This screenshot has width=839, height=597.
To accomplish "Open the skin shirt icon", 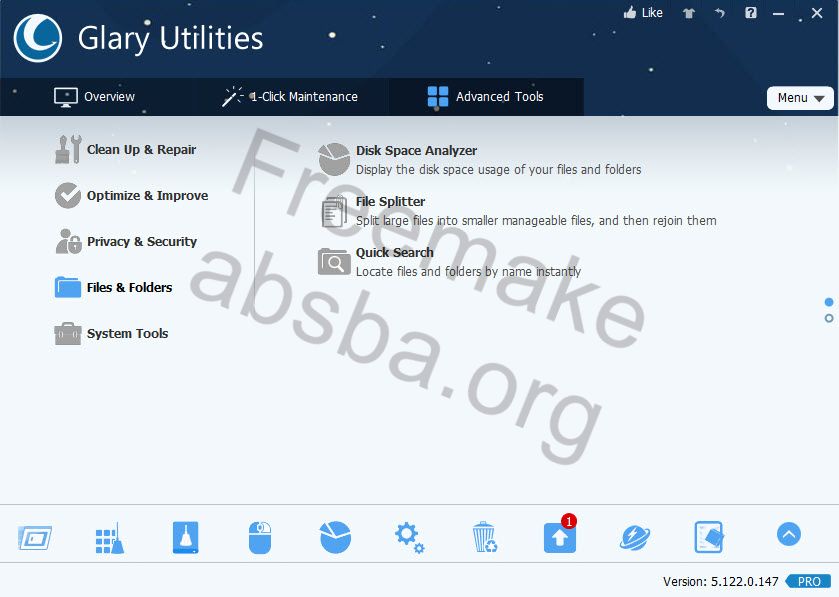I will 689,13.
